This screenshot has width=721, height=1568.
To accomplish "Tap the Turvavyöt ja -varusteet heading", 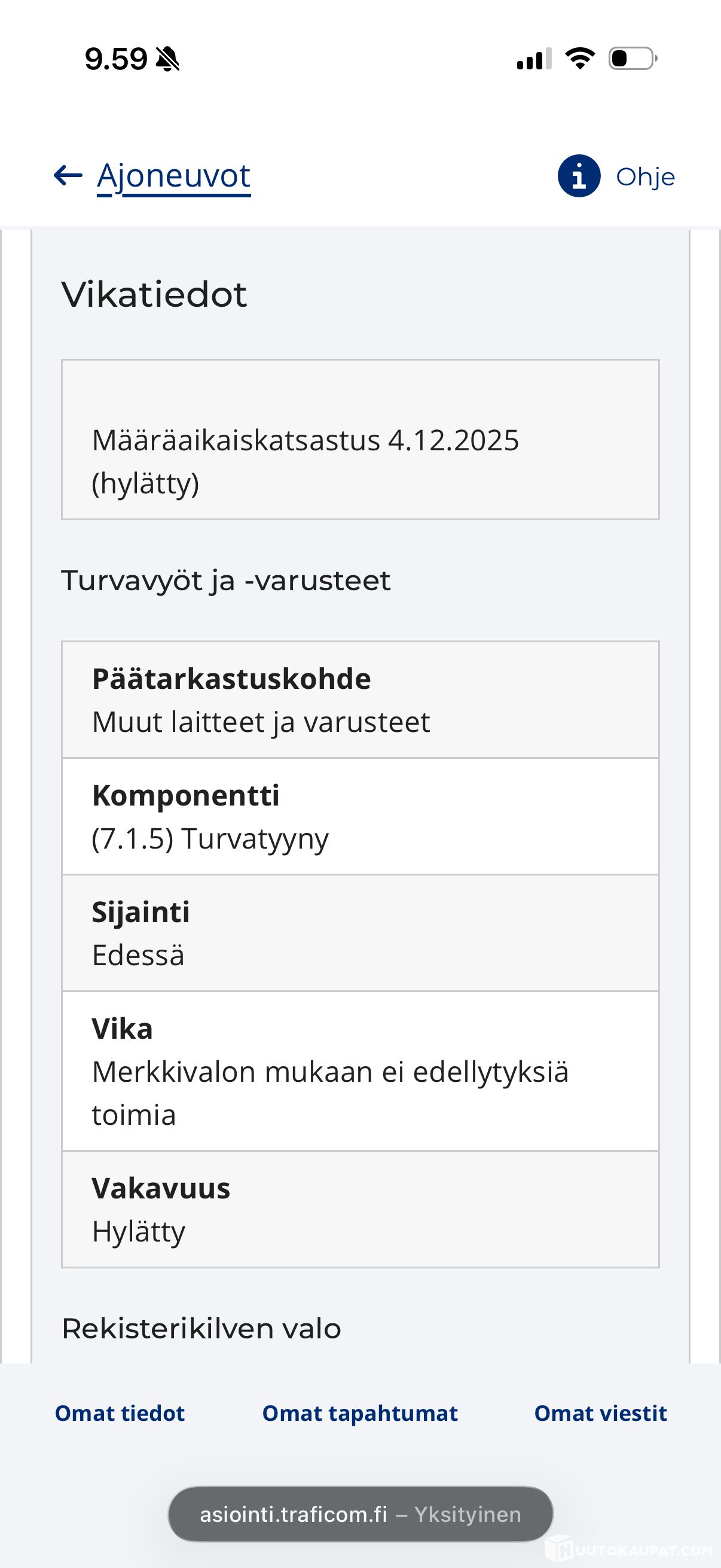I will tap(226, 581).
